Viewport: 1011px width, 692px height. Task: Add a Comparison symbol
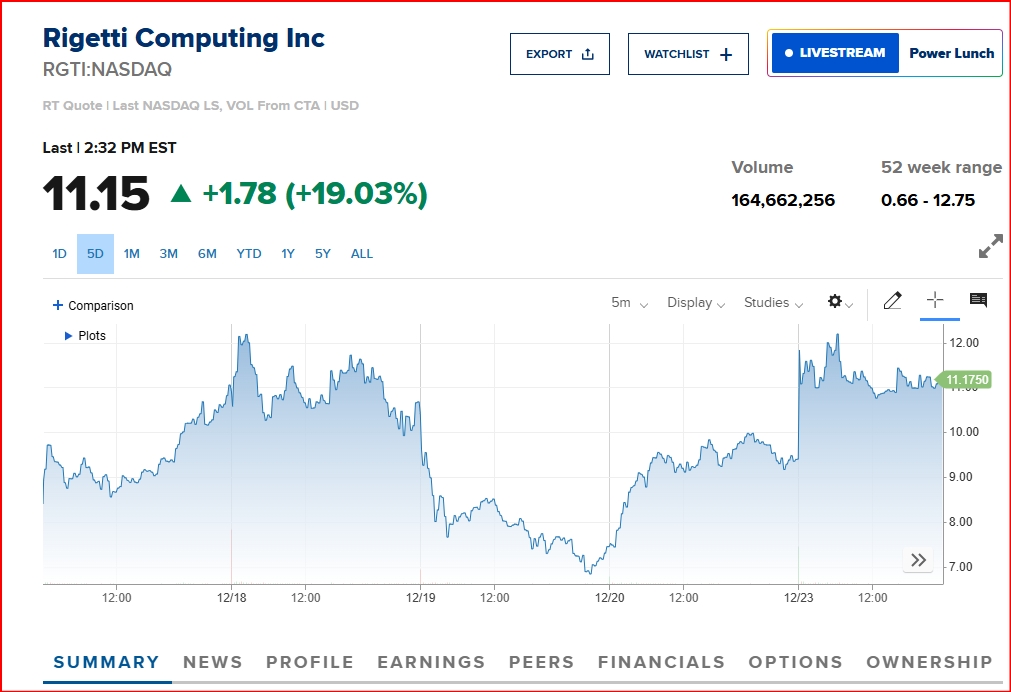[x=93, y=306]
